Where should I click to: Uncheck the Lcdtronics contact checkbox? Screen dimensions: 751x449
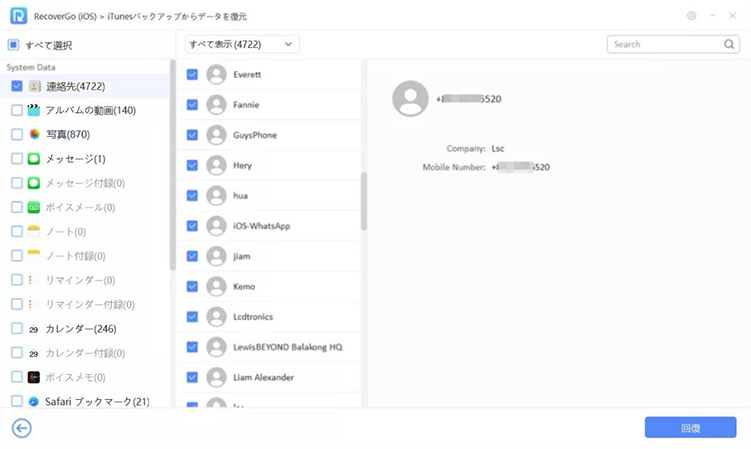coord(192,317)
